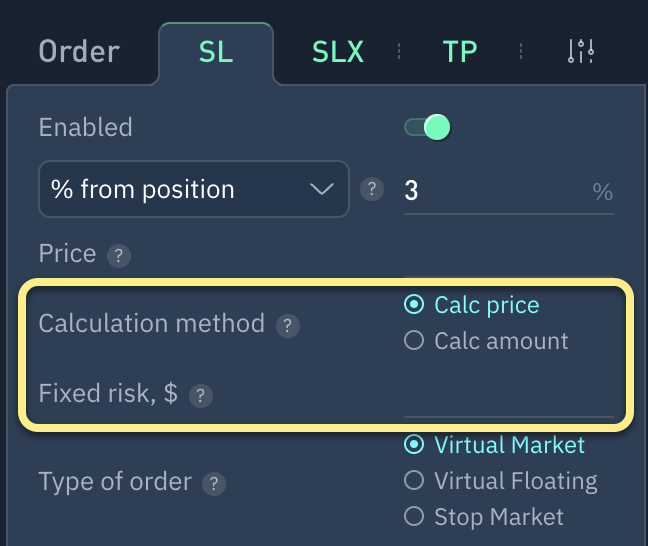Show Calculation method help tooltip icon
Viewport: 648px width, 546px height.
pos(288,325)
